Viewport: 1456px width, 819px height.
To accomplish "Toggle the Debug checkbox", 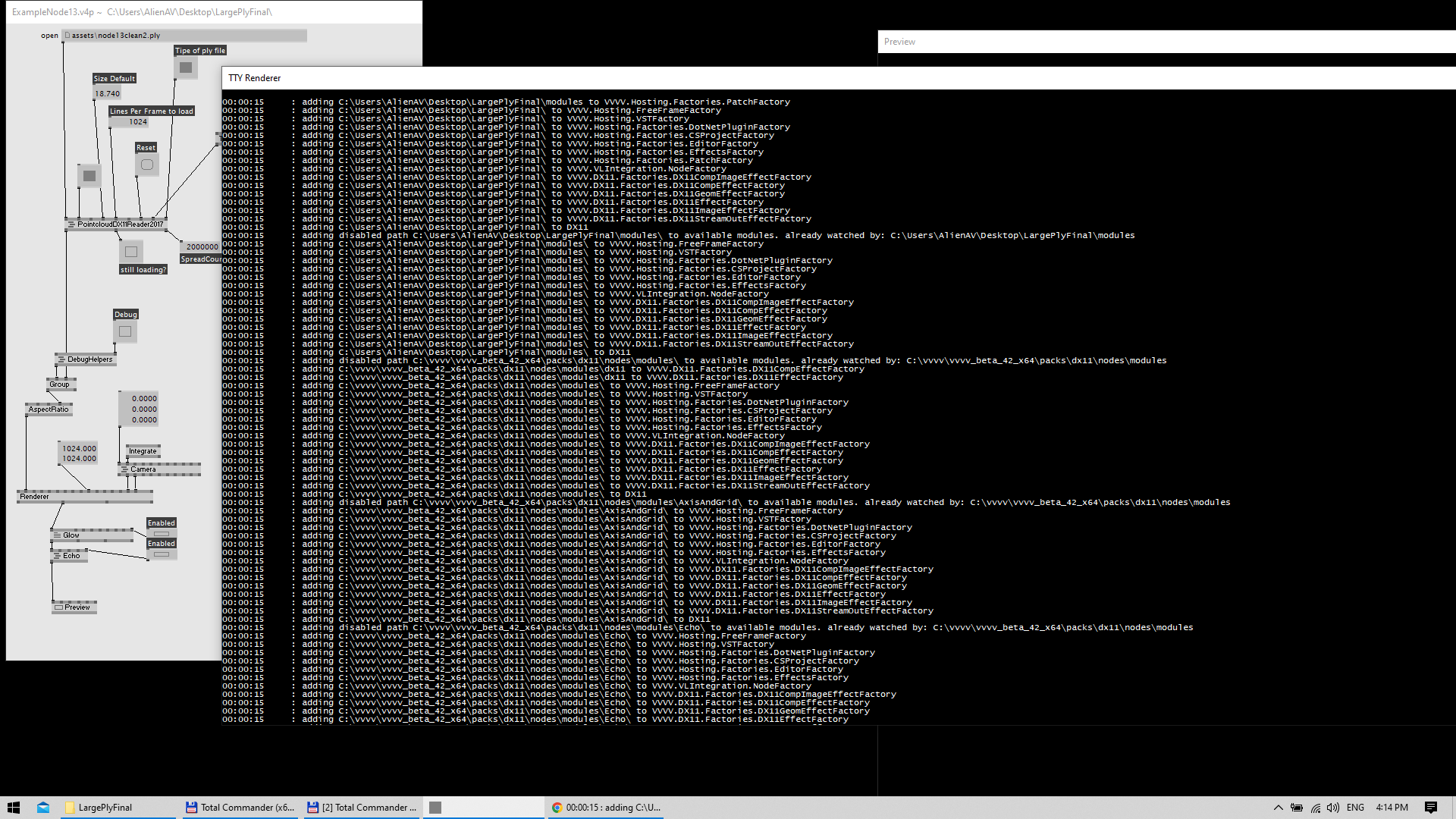I will pos(125,331).
